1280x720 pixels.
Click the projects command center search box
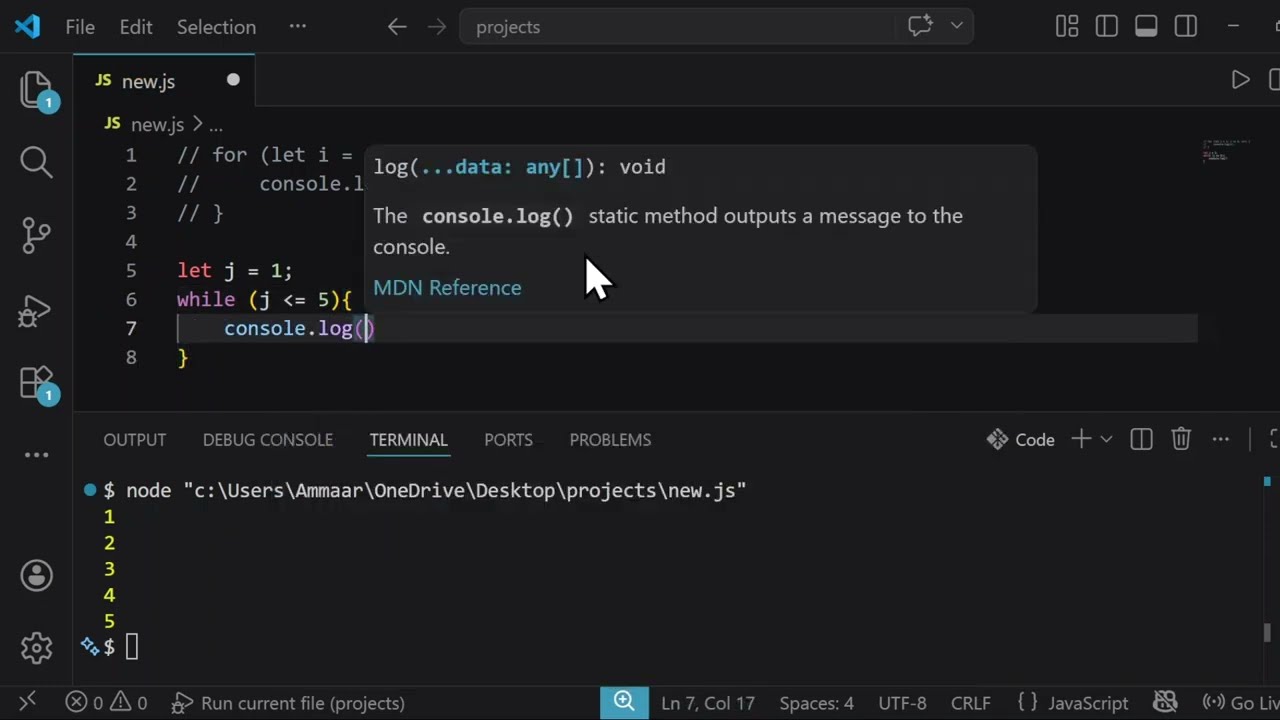(676, 27)
